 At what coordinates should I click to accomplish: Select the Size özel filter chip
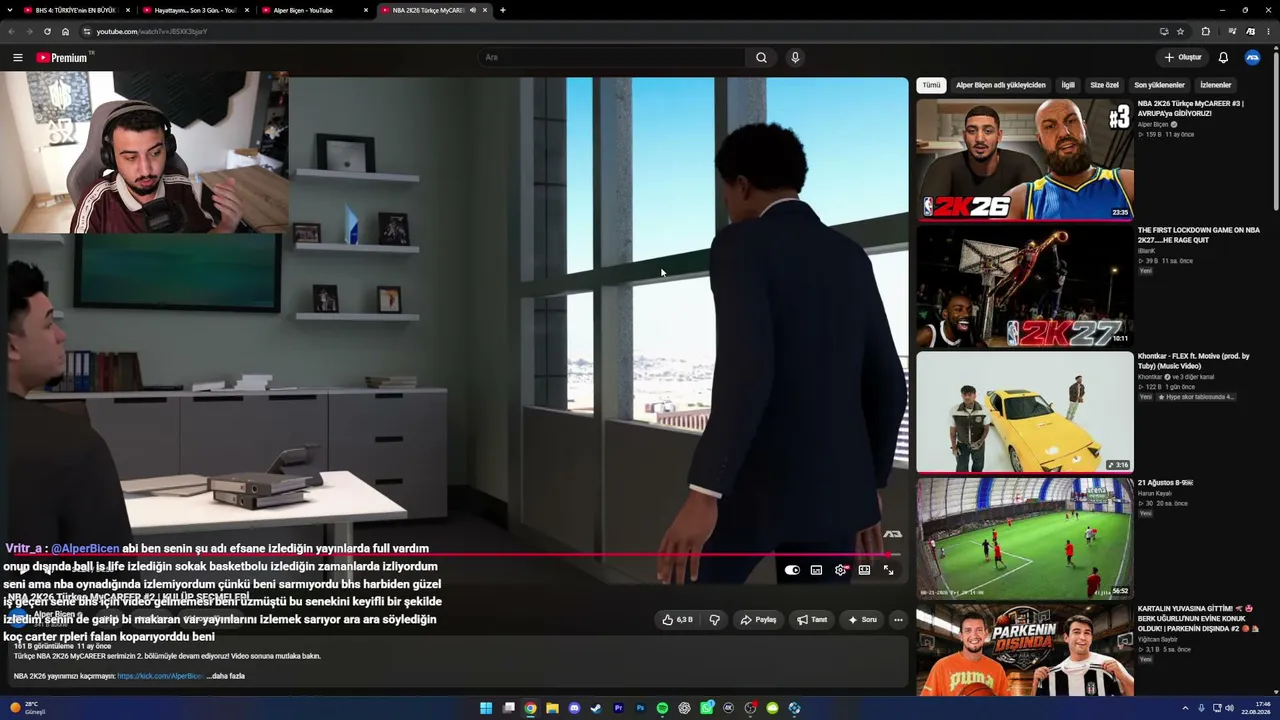[1104, 85]
